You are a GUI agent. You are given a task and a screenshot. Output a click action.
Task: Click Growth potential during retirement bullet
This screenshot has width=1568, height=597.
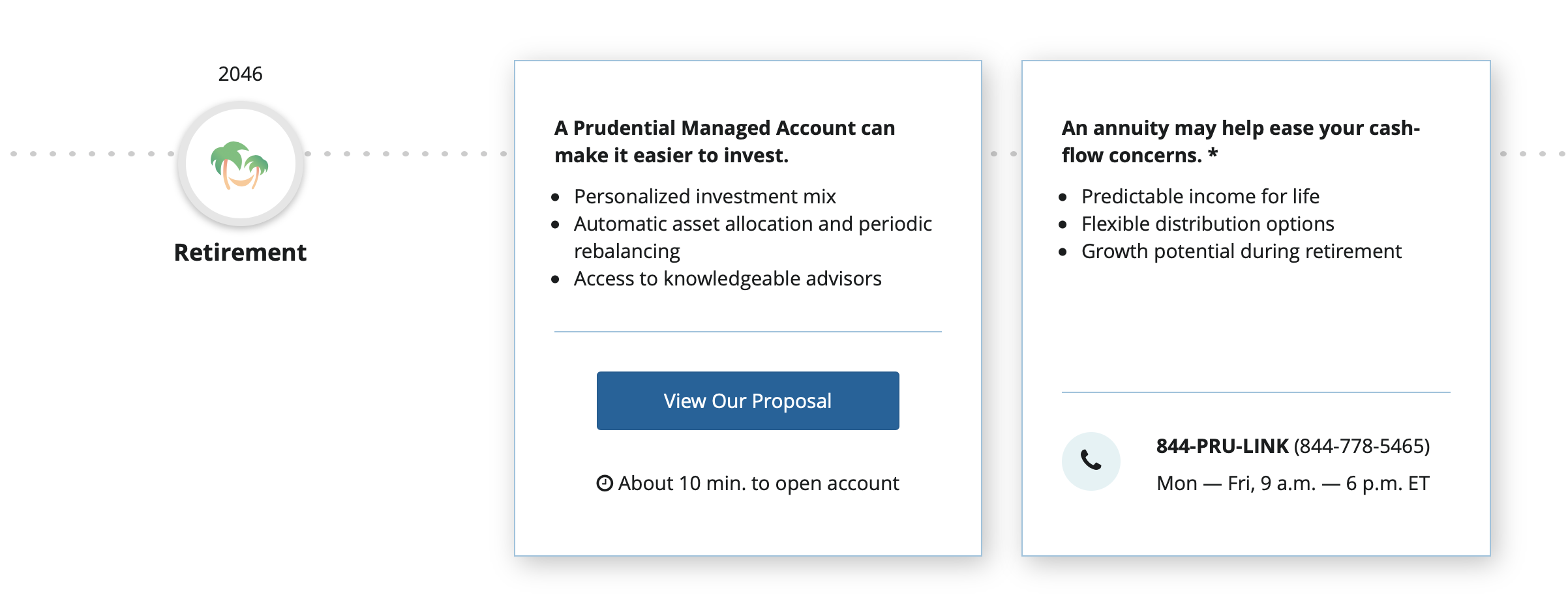tap(1241, 251)
